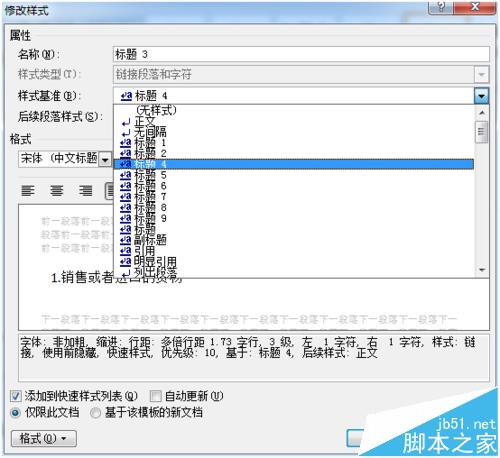Click the style list scrollbar thumb
500x458 pixels.
(x=482, y=132)
